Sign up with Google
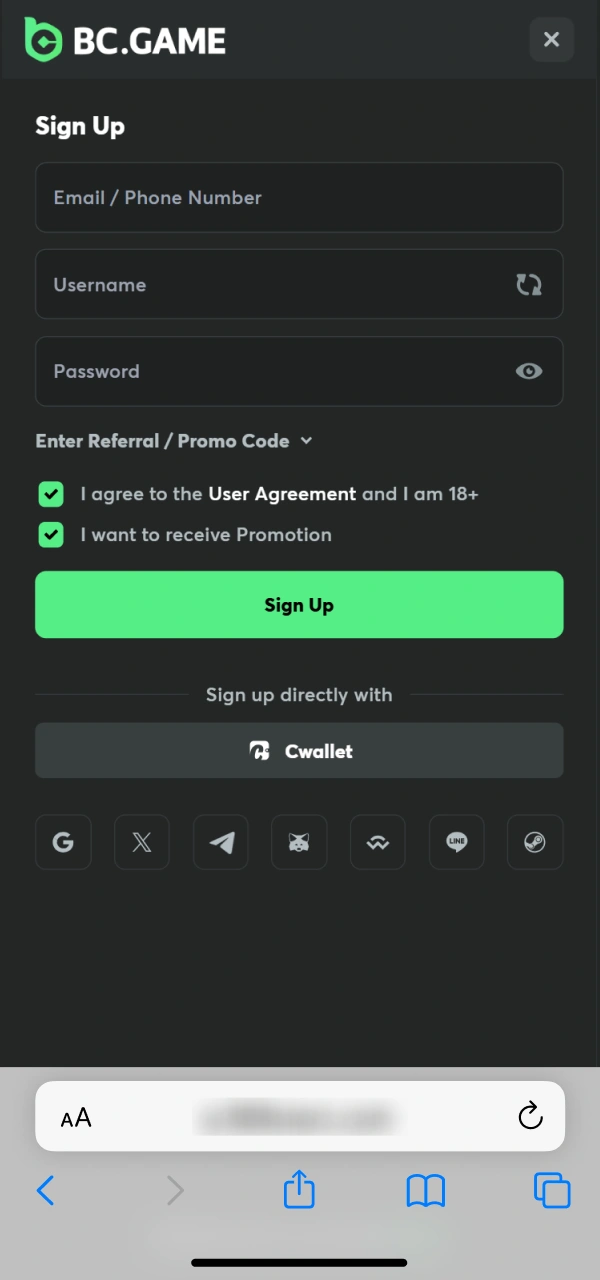The image size is (600, 1280). pos(63,842)
